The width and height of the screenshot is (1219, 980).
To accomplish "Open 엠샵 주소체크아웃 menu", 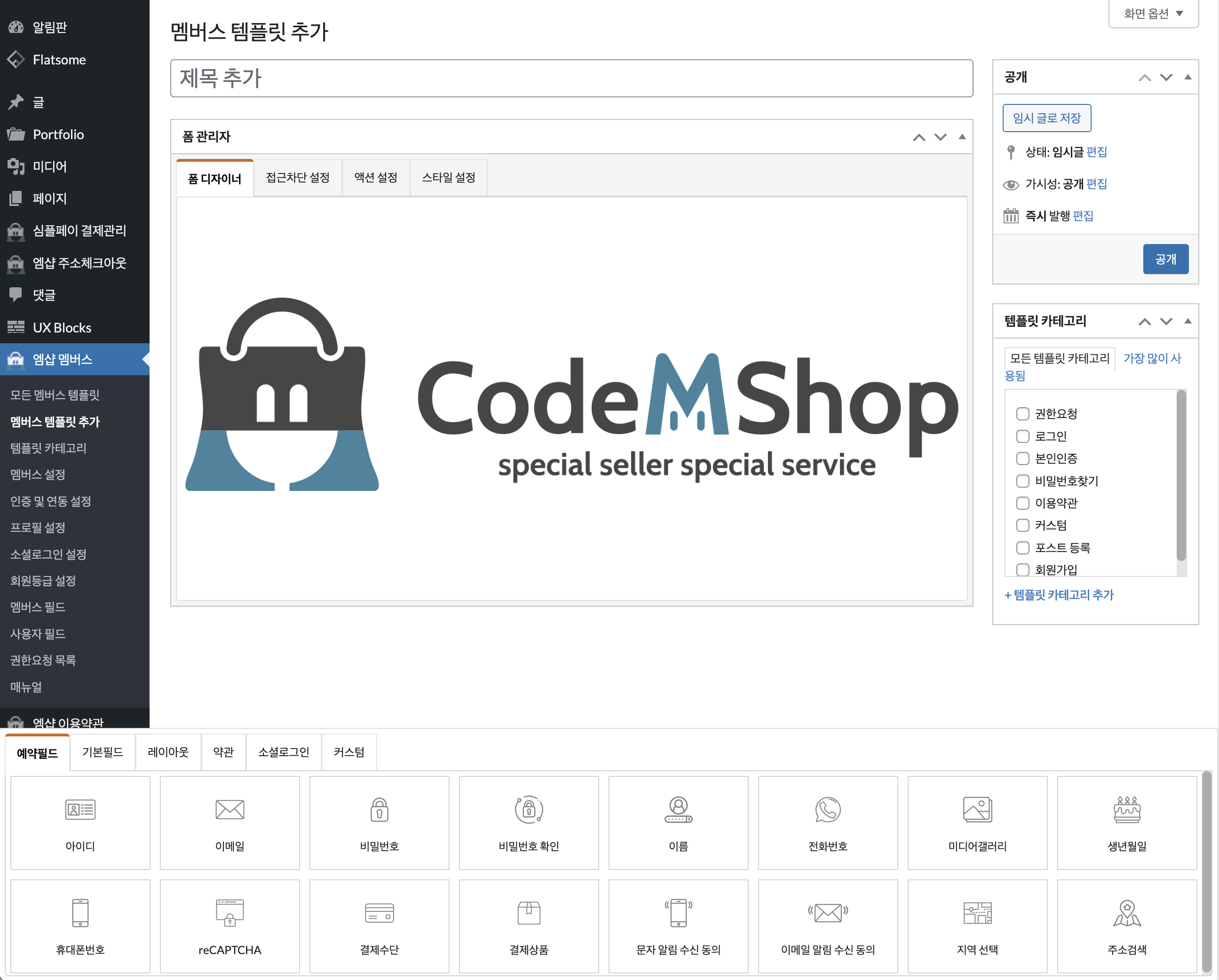I will pyautogui.click(x=75, y=263).
